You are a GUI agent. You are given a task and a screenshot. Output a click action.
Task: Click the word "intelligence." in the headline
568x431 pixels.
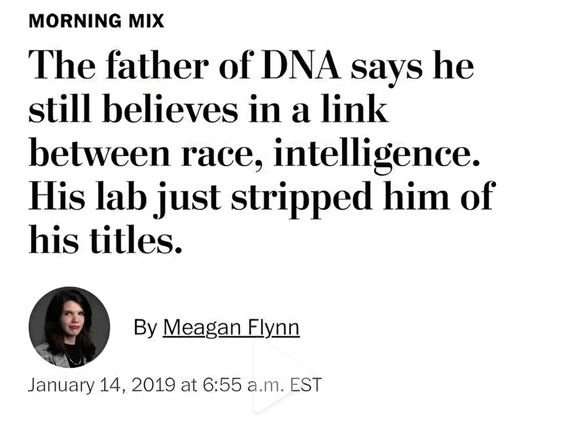(377, 155)
